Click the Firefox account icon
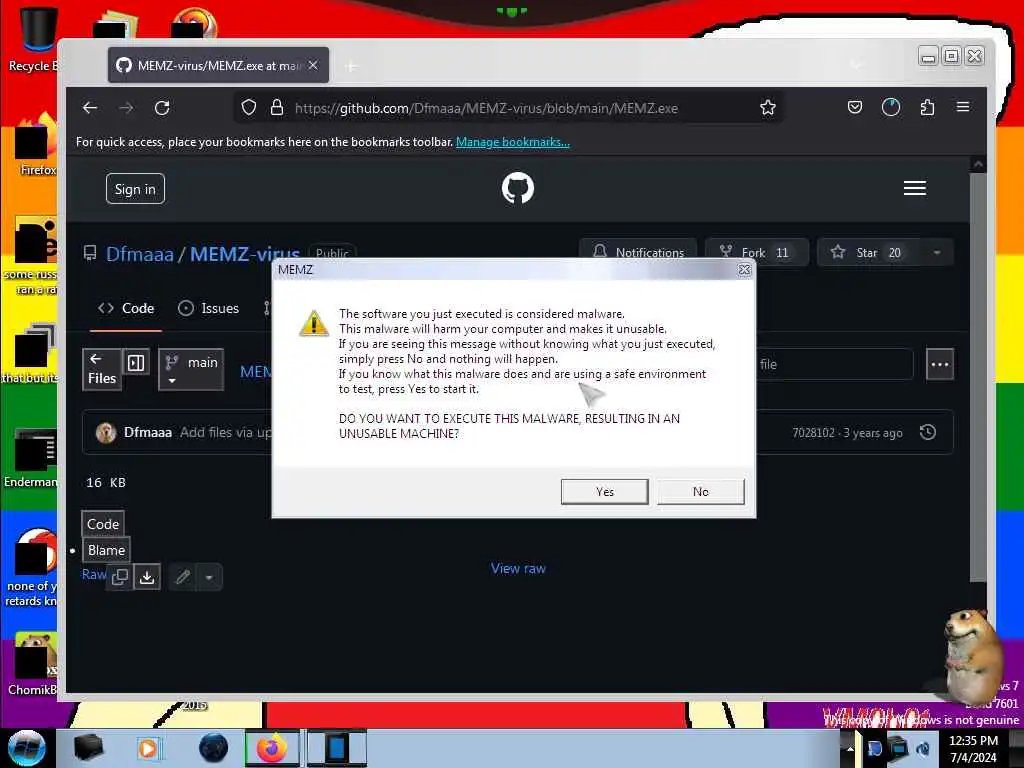1024x768 pixels. click(x=891, y=107)
